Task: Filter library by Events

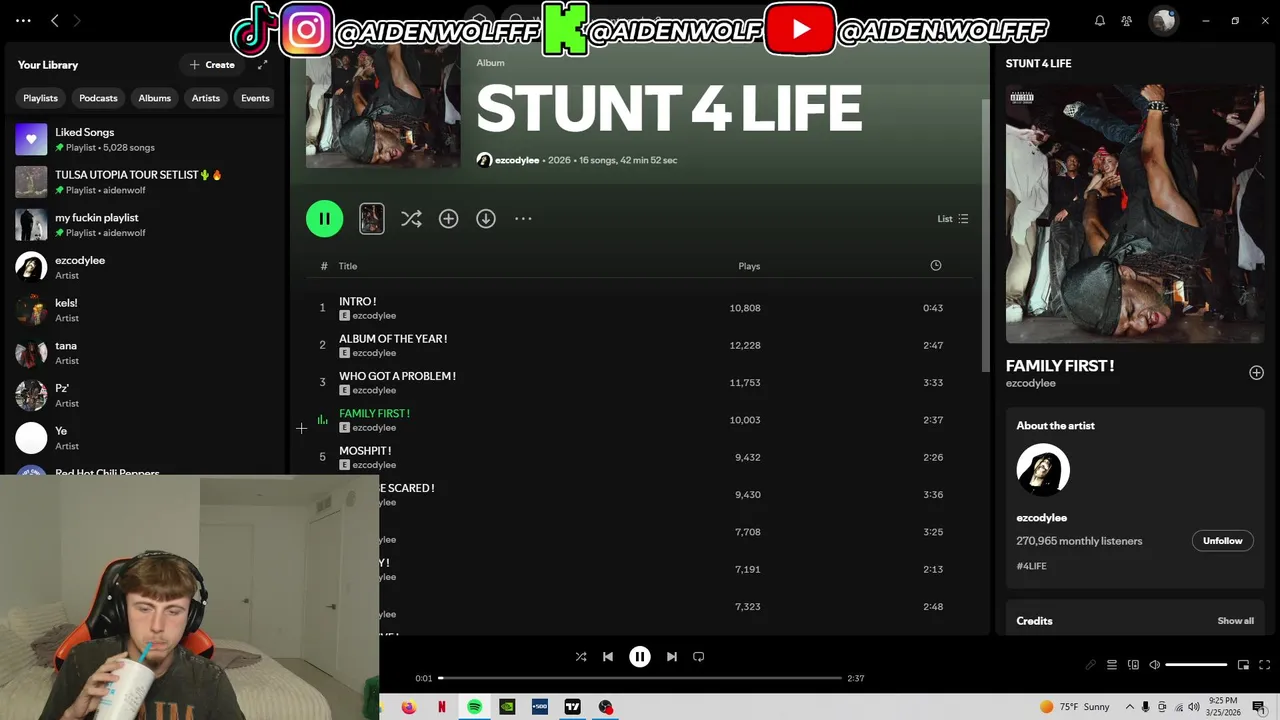Action: [255, 98]
